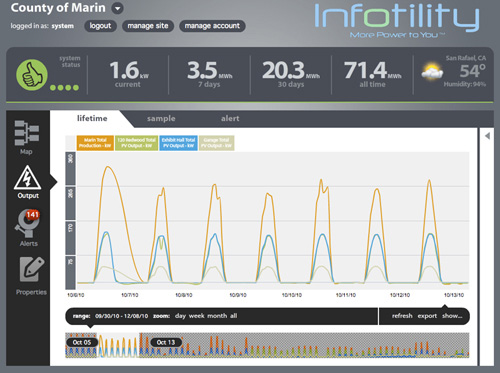
Task: Click the Infotility logo
Action: 397,20
